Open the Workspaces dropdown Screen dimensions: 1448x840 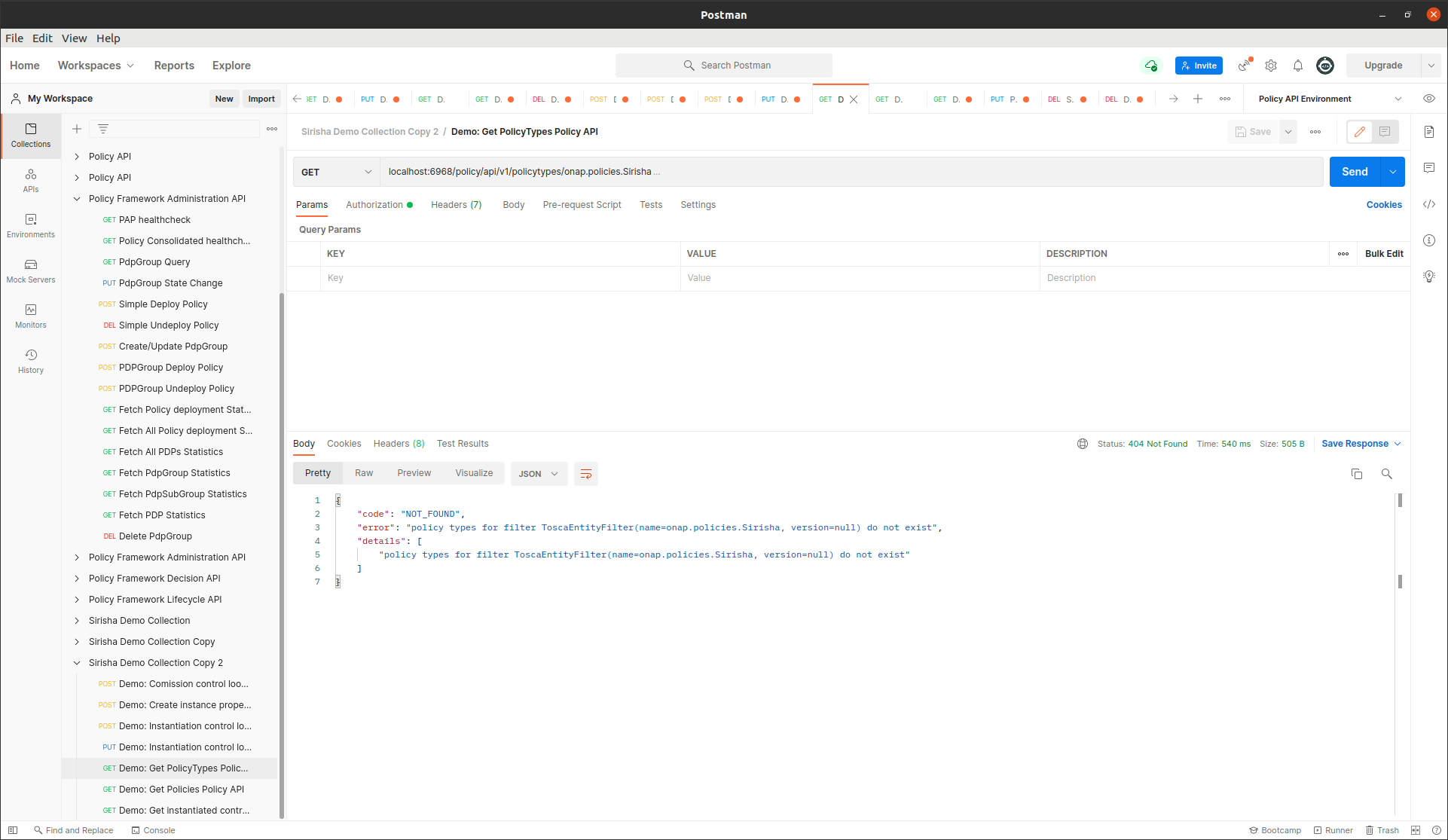96,66
